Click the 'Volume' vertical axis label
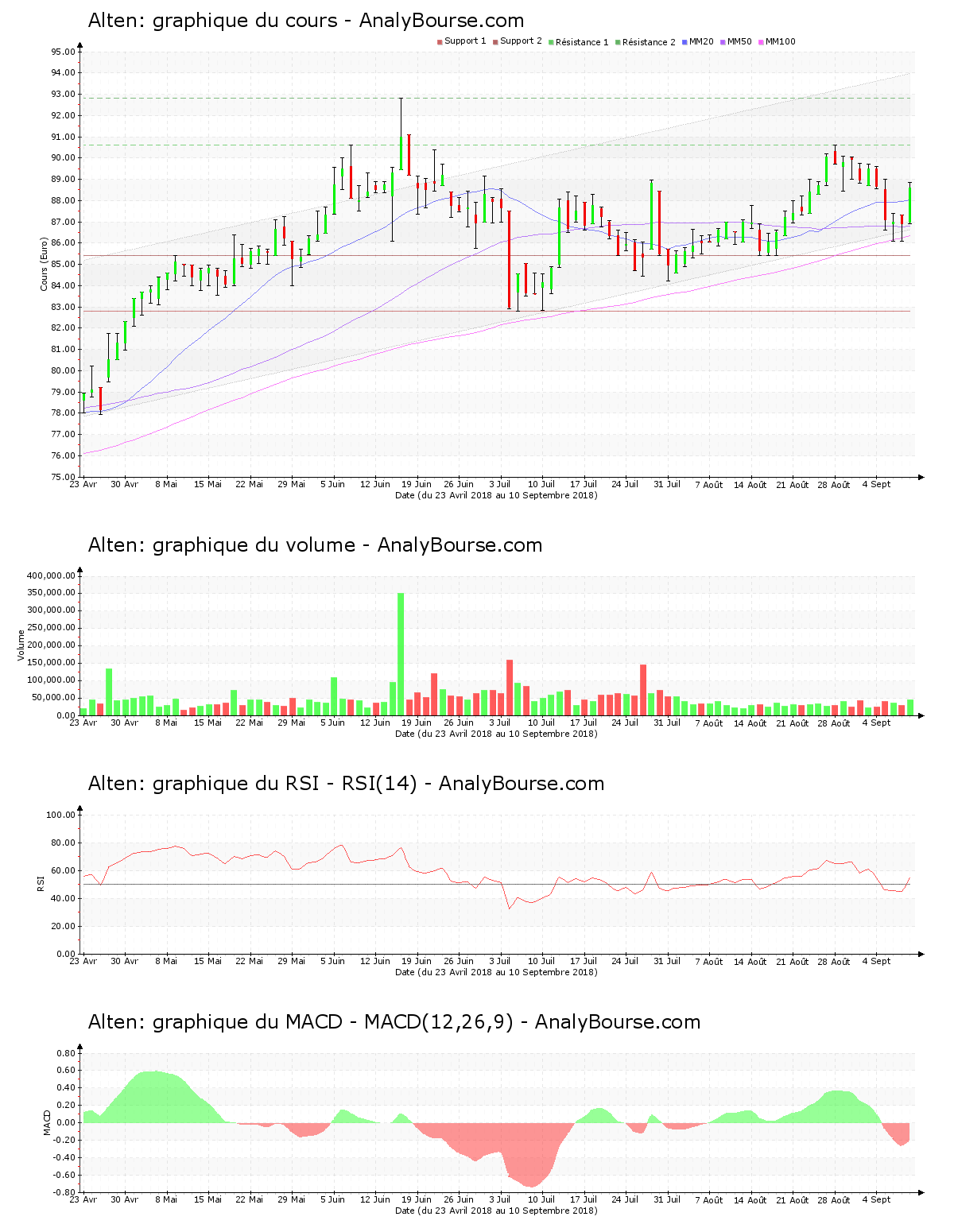The width and height of the screenshot is (954, 1232). click(21, 645)
